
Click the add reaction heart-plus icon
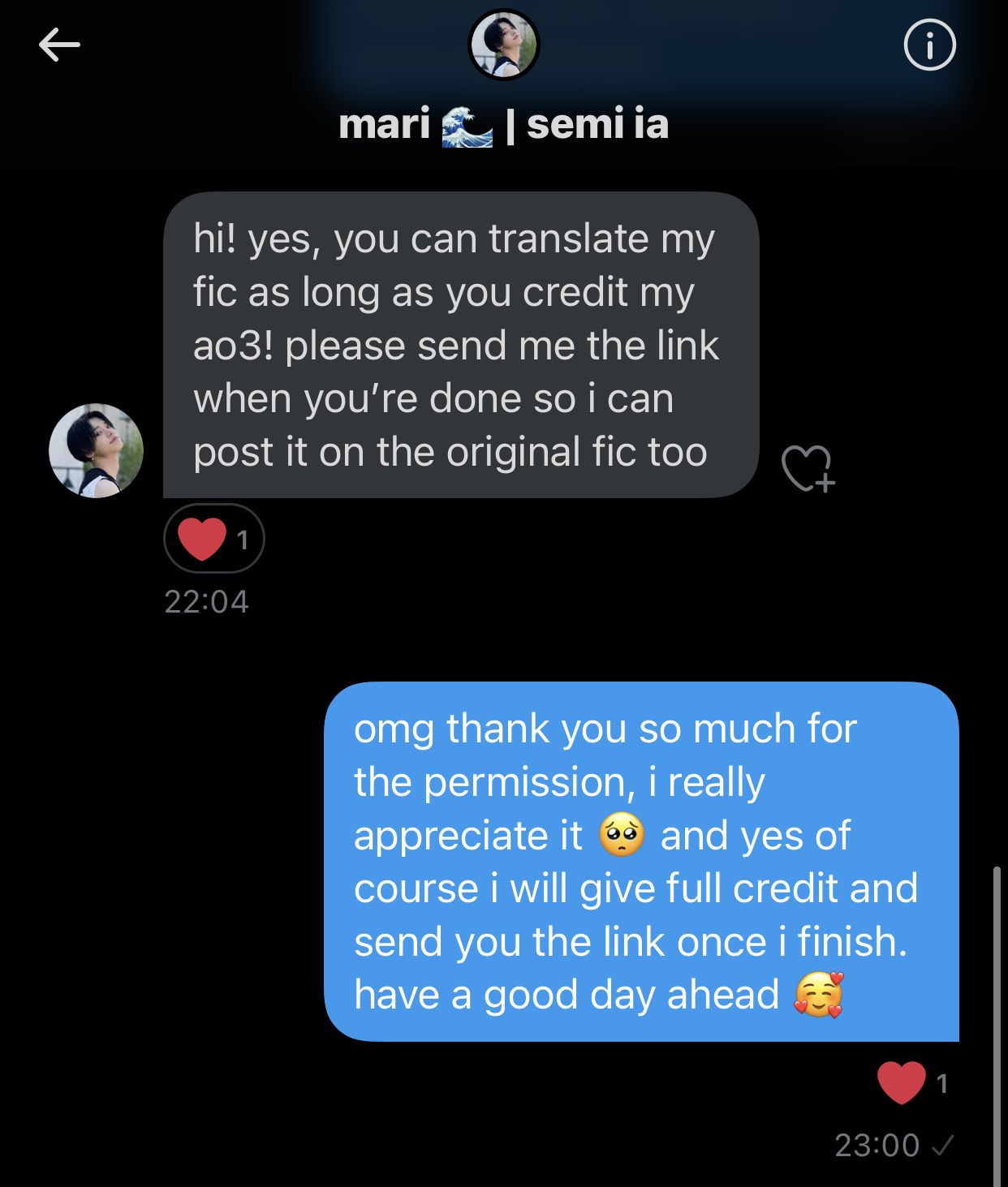pos(808,468)
